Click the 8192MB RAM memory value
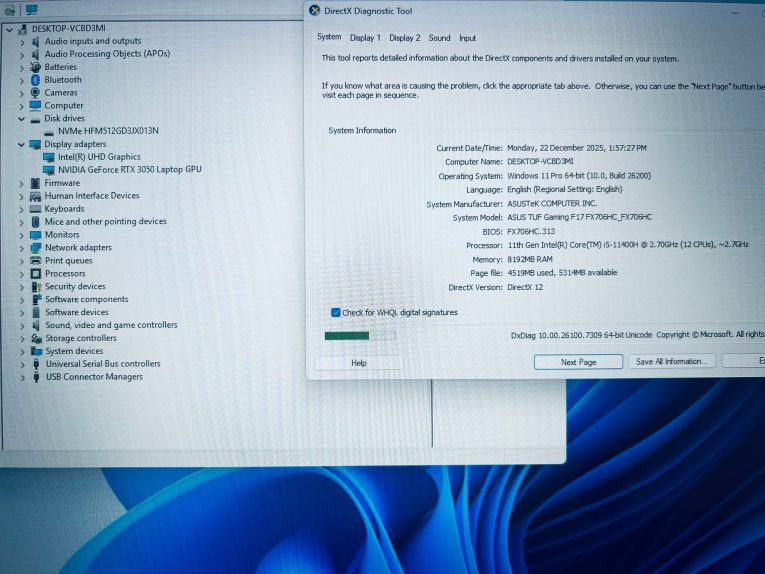Viewport: 765px width, 574px height. point(530,259)
